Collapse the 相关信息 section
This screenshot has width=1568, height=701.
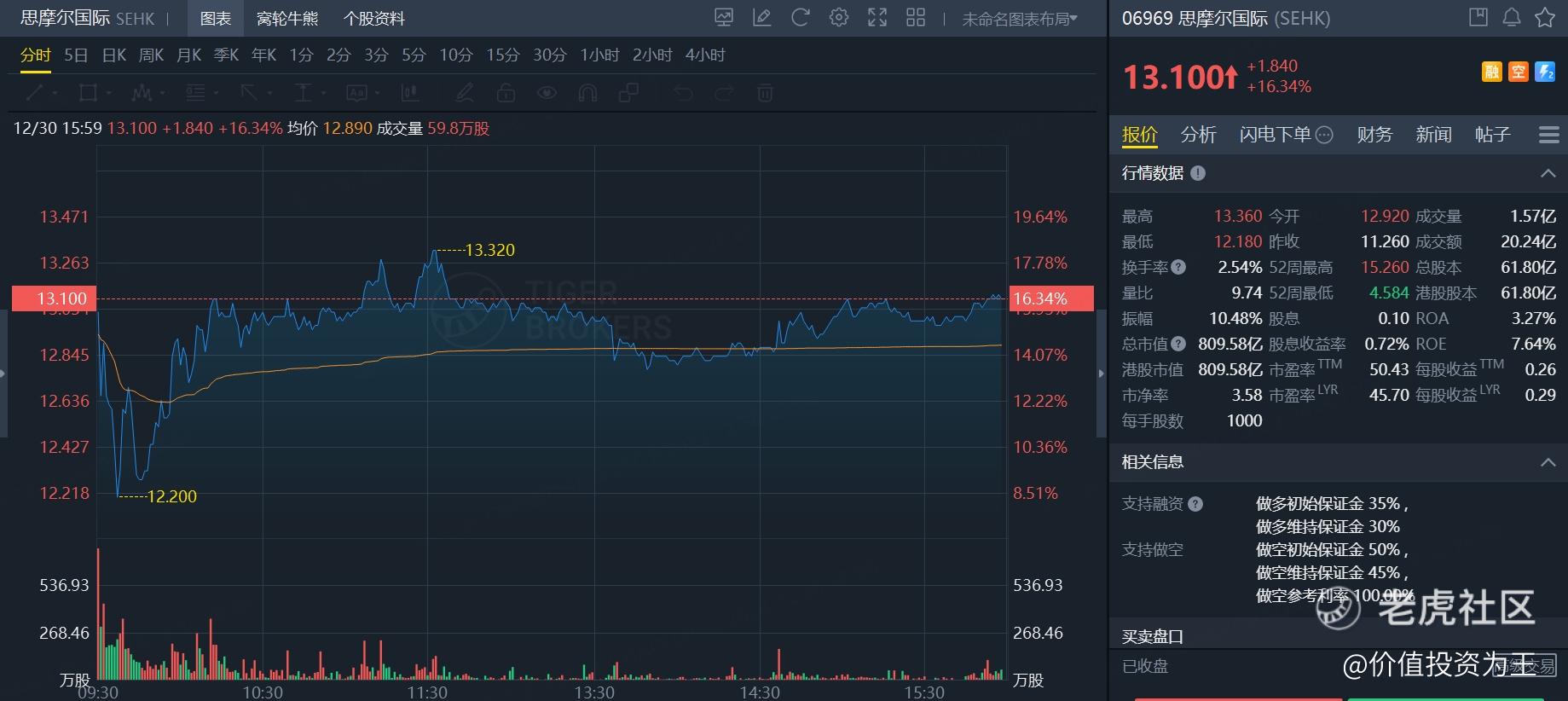1548,462
